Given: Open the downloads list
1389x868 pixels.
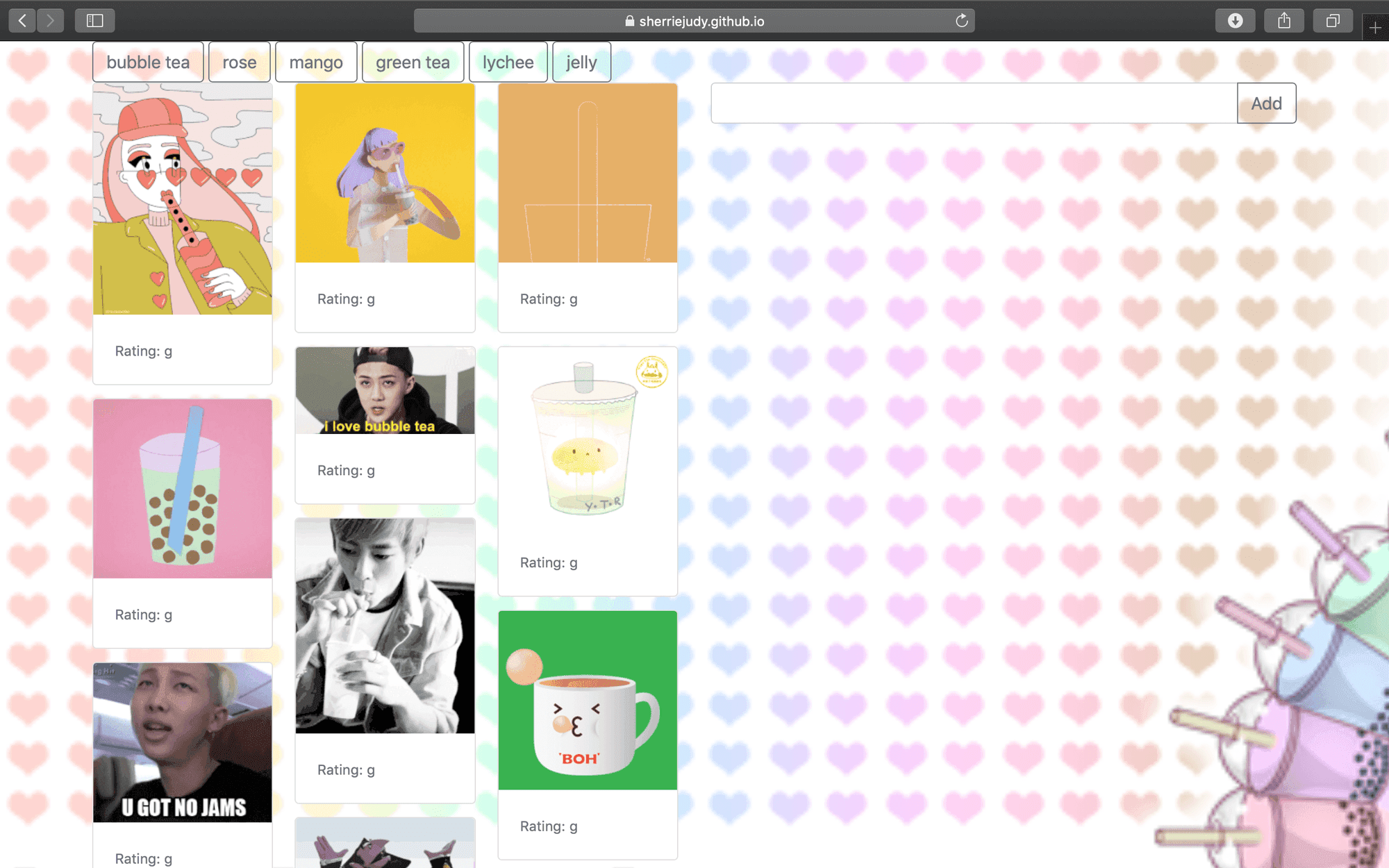Looking at the screenshot, I should click(x=1235, y=21).
